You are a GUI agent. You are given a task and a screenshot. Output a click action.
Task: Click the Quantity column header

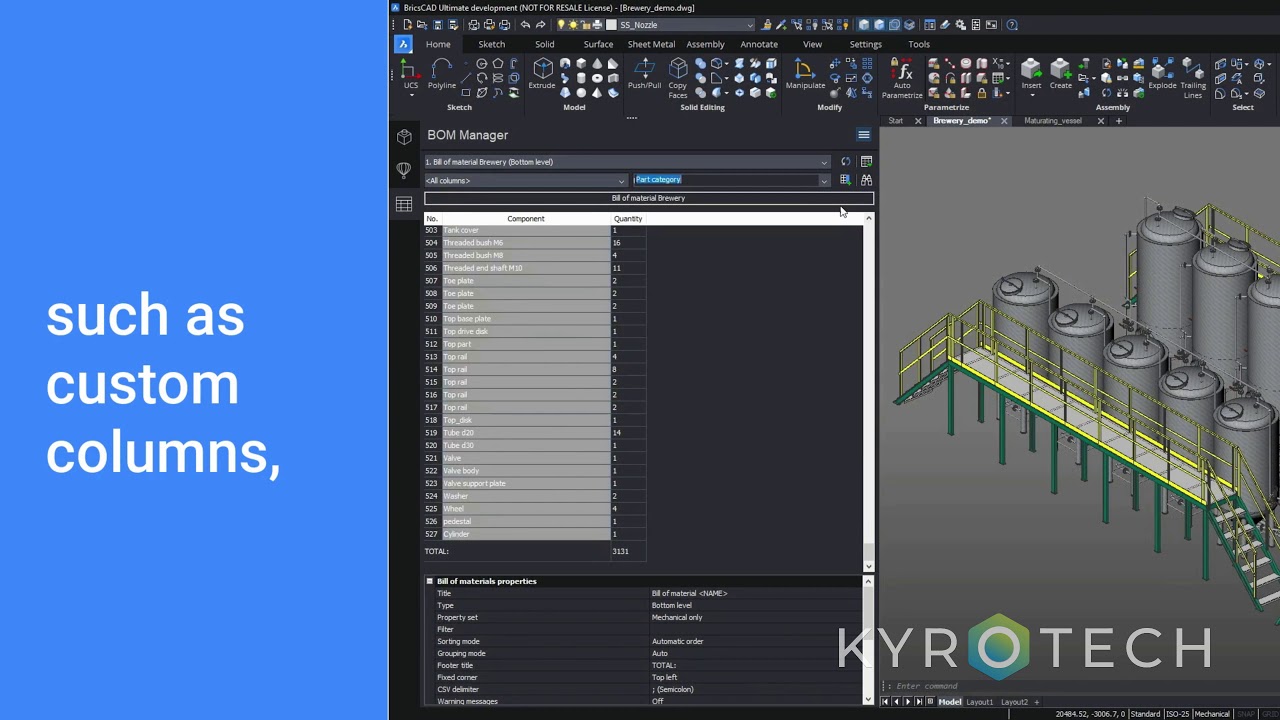click(x=628, y=218)
